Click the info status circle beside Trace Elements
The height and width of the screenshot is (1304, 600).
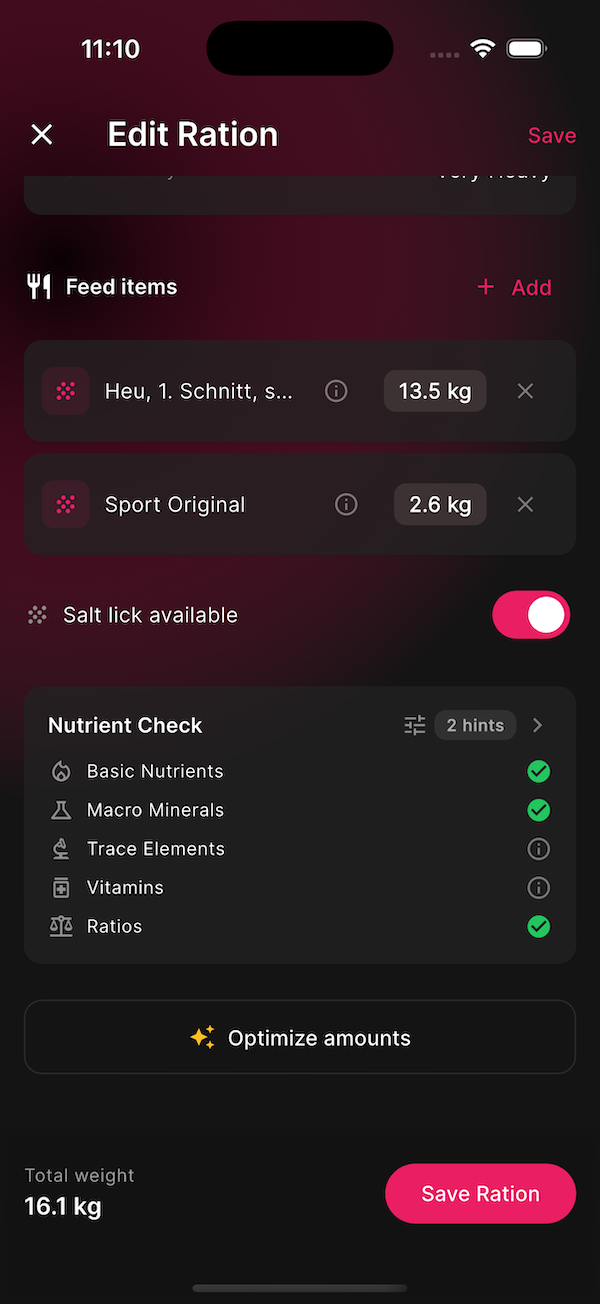click(x=538, y=848)
